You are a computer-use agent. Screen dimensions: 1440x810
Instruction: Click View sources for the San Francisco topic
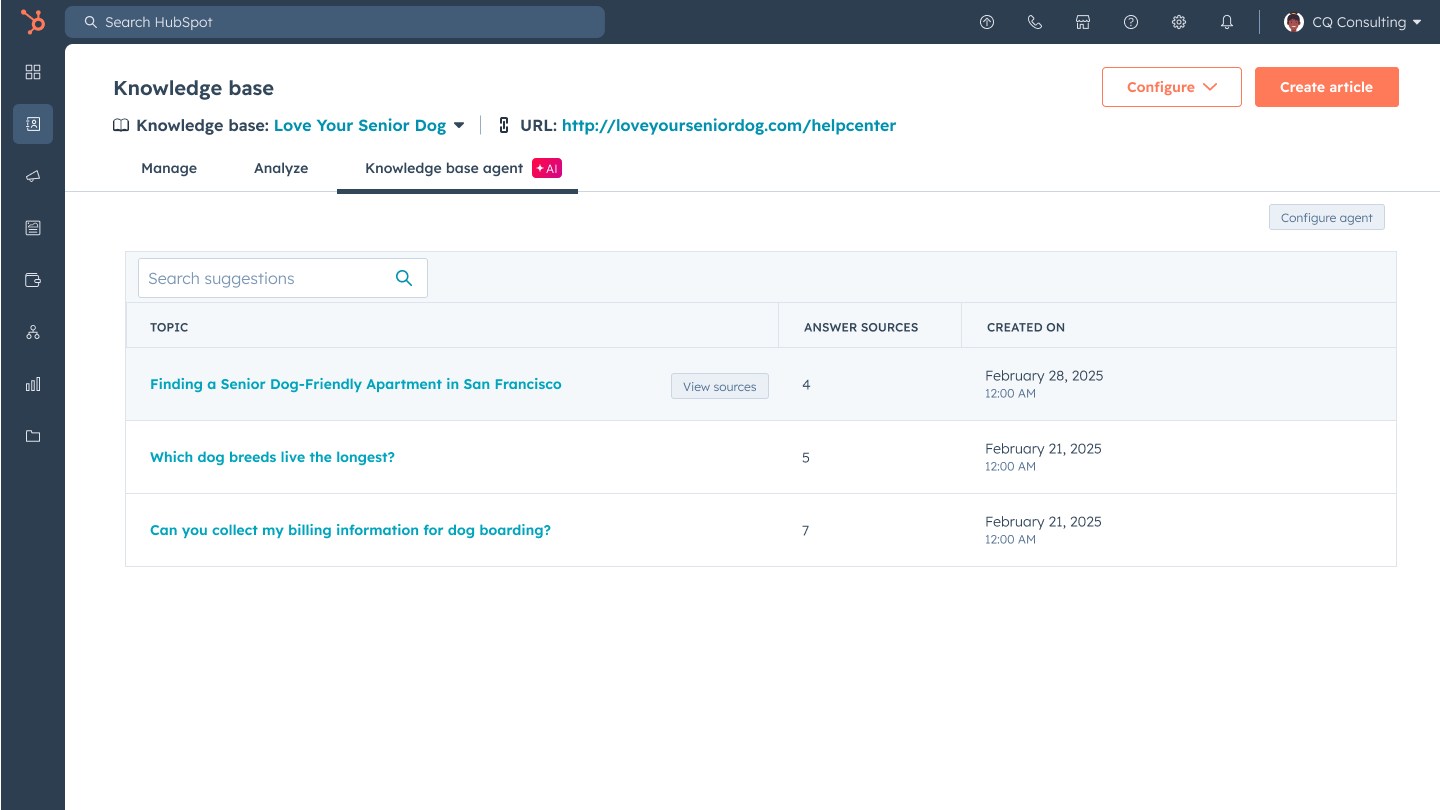point(720,386)
